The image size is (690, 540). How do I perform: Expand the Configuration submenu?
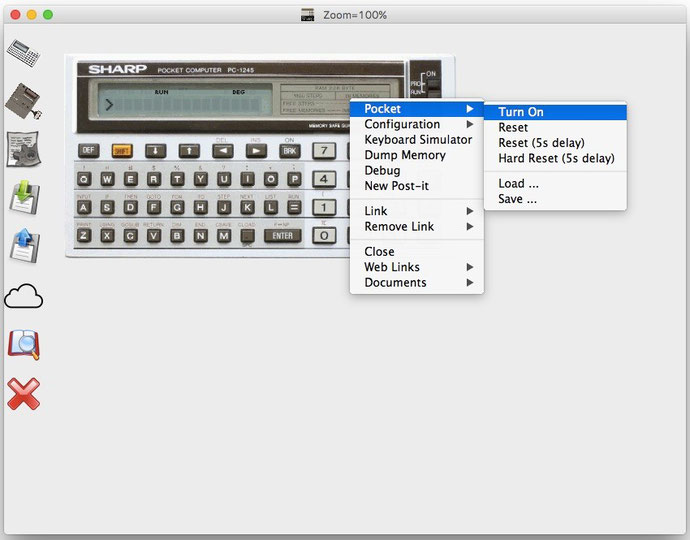pos(417,124)
